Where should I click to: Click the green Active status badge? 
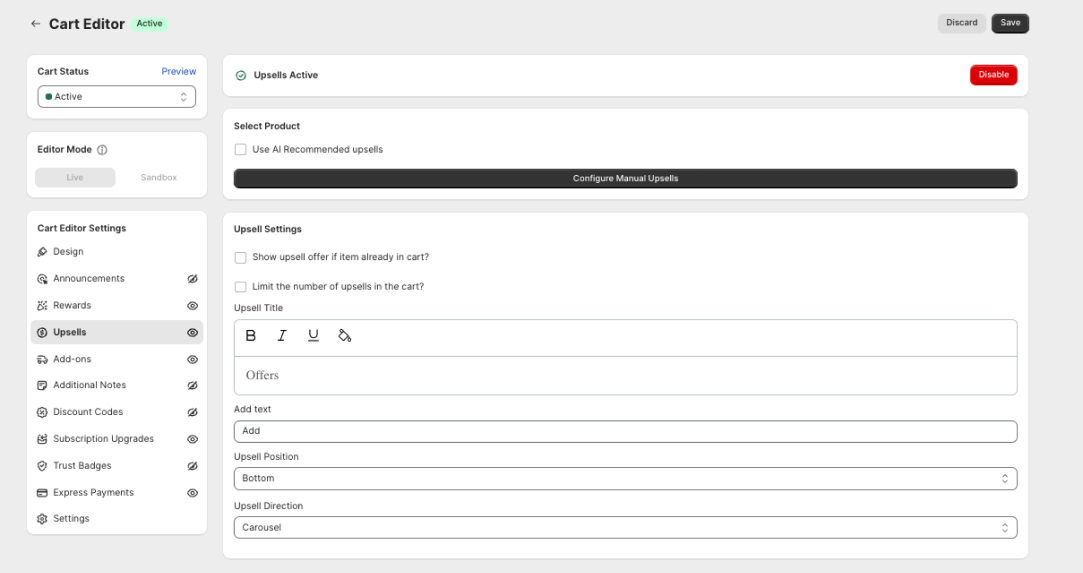[149, 23]
